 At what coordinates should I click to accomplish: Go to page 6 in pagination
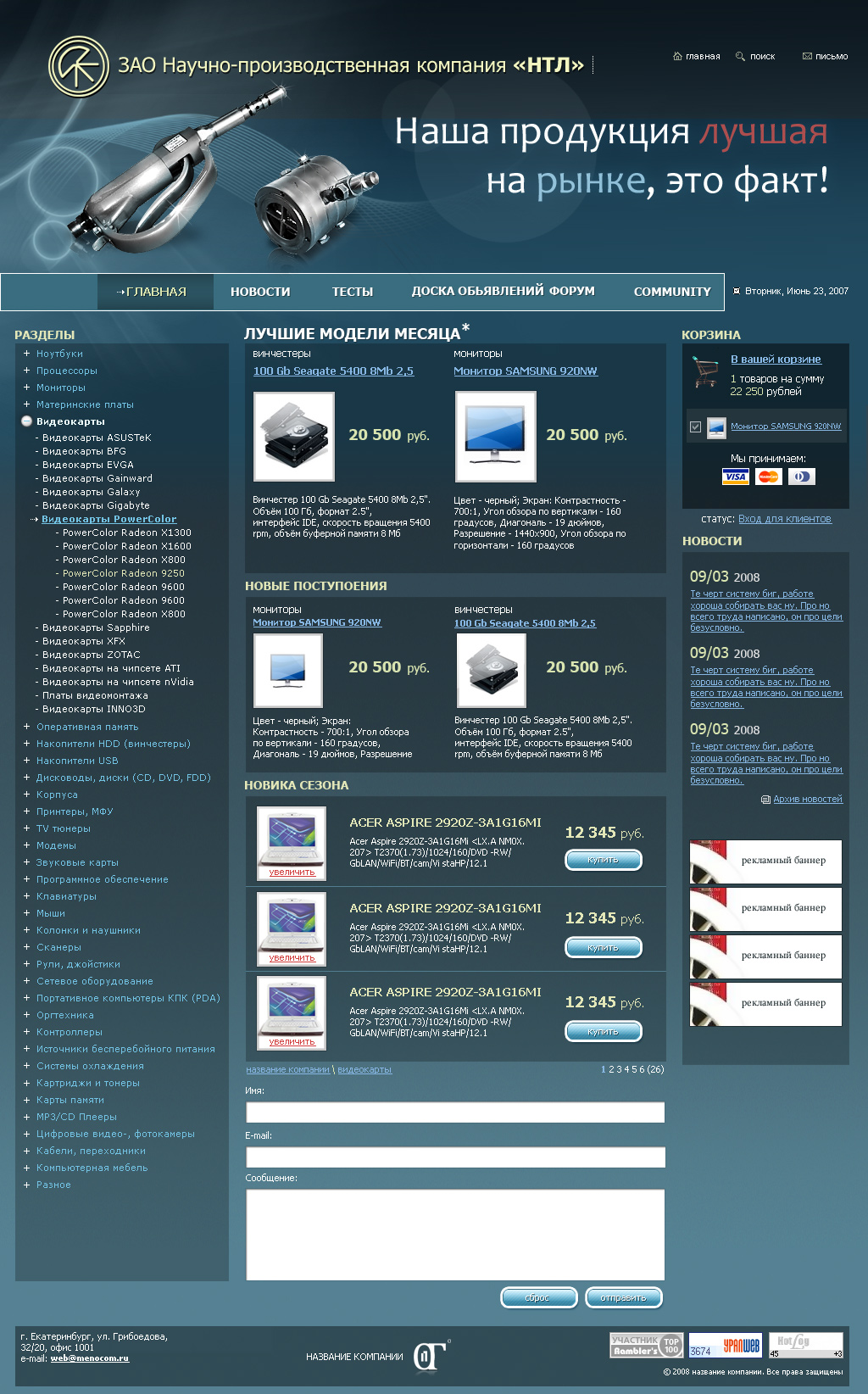642,1069
